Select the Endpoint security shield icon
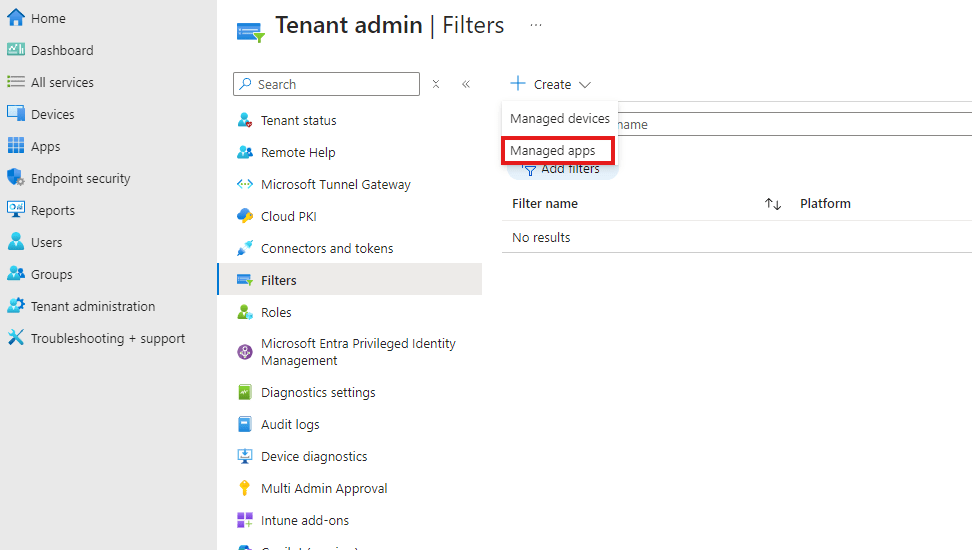This screenshot has height=550, width=972. click(15, 178)
